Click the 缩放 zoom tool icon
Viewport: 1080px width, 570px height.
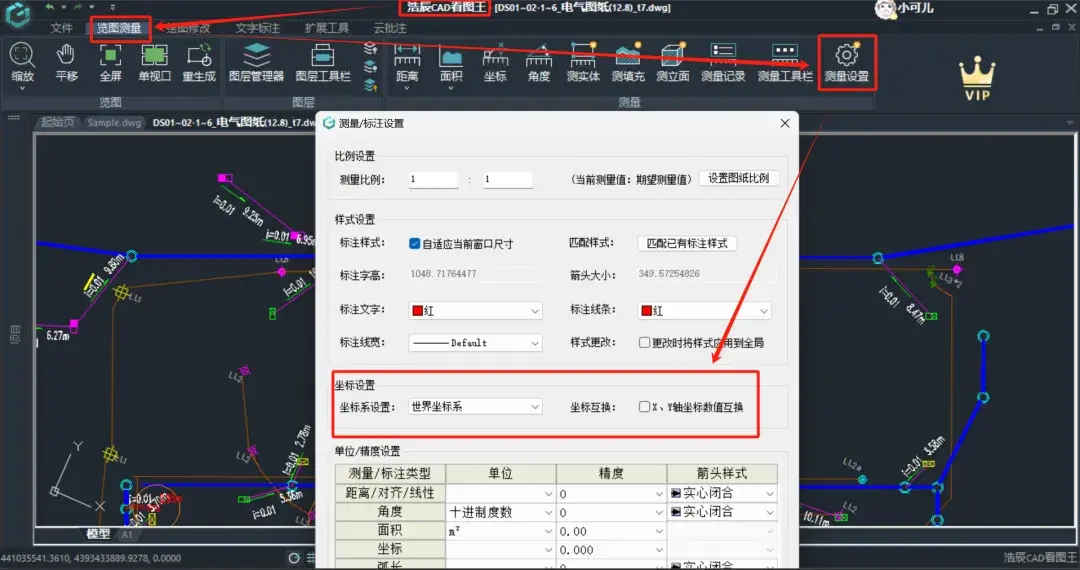point(22,55)
